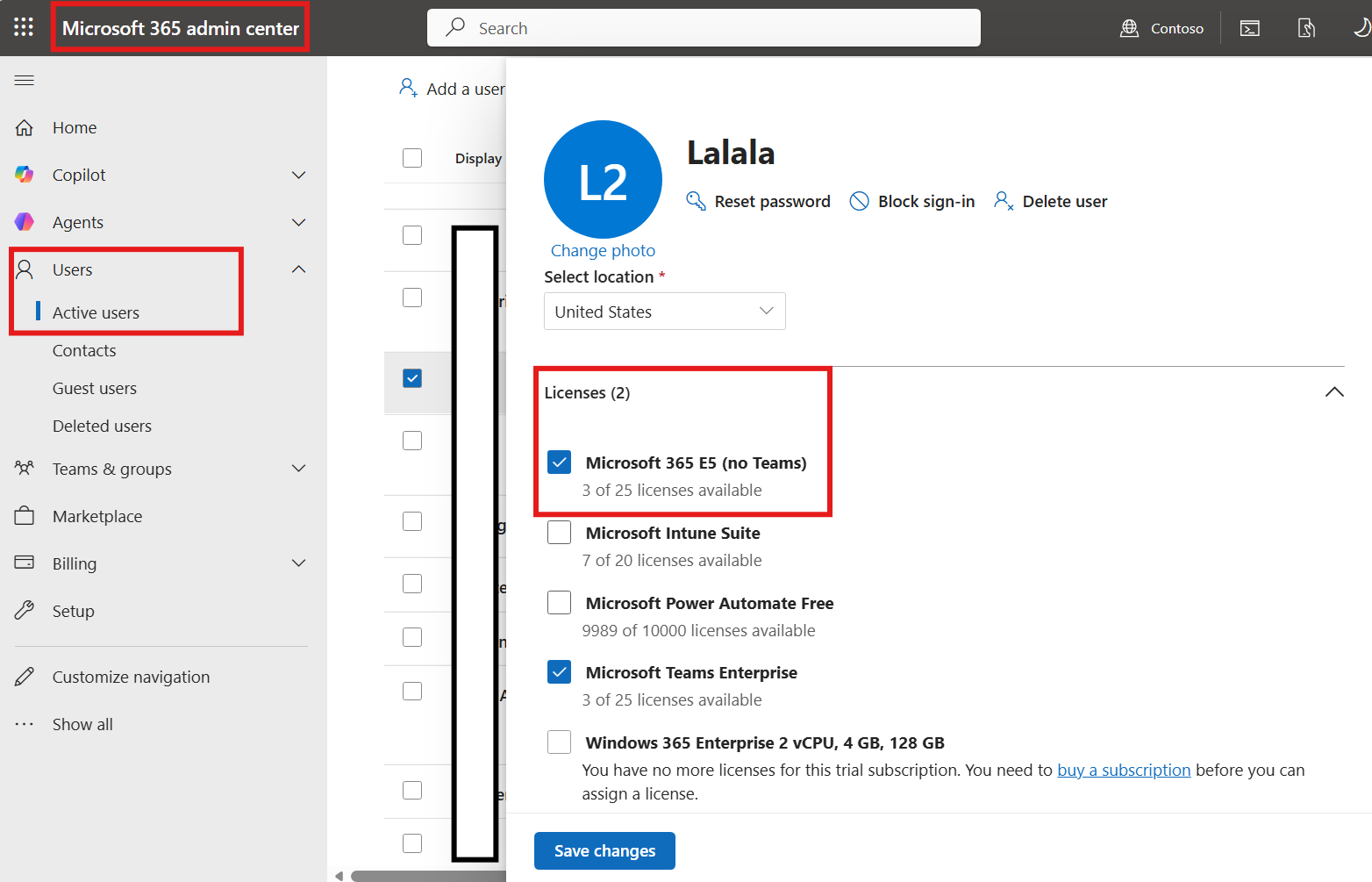Click the search magnifier icon
Image resolution: width=1372 pixels, height=882 pixels.
tap(455, 27)
